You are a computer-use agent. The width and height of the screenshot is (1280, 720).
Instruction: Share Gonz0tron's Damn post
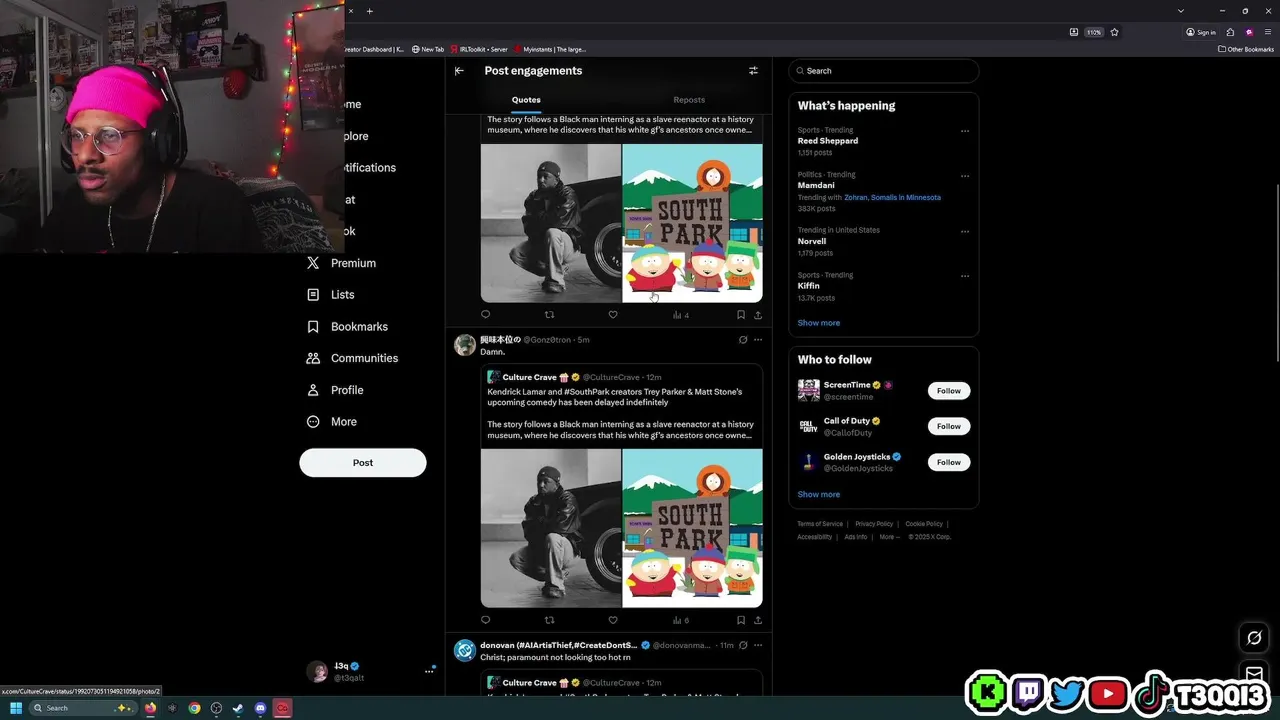tap(758, 620)
